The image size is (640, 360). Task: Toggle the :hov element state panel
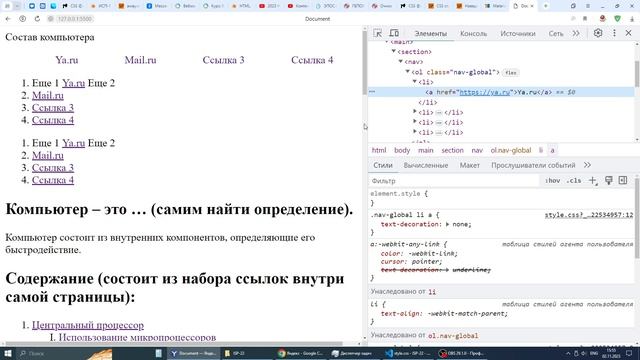(552, 180)
